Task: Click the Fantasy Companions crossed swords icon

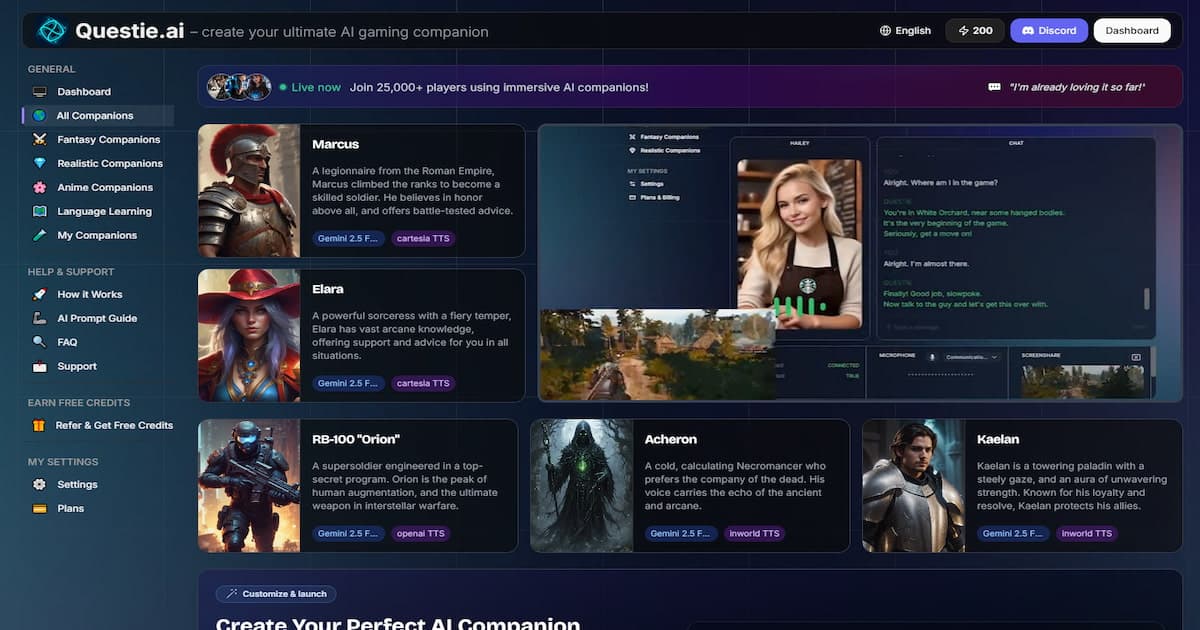Action: 39,140
